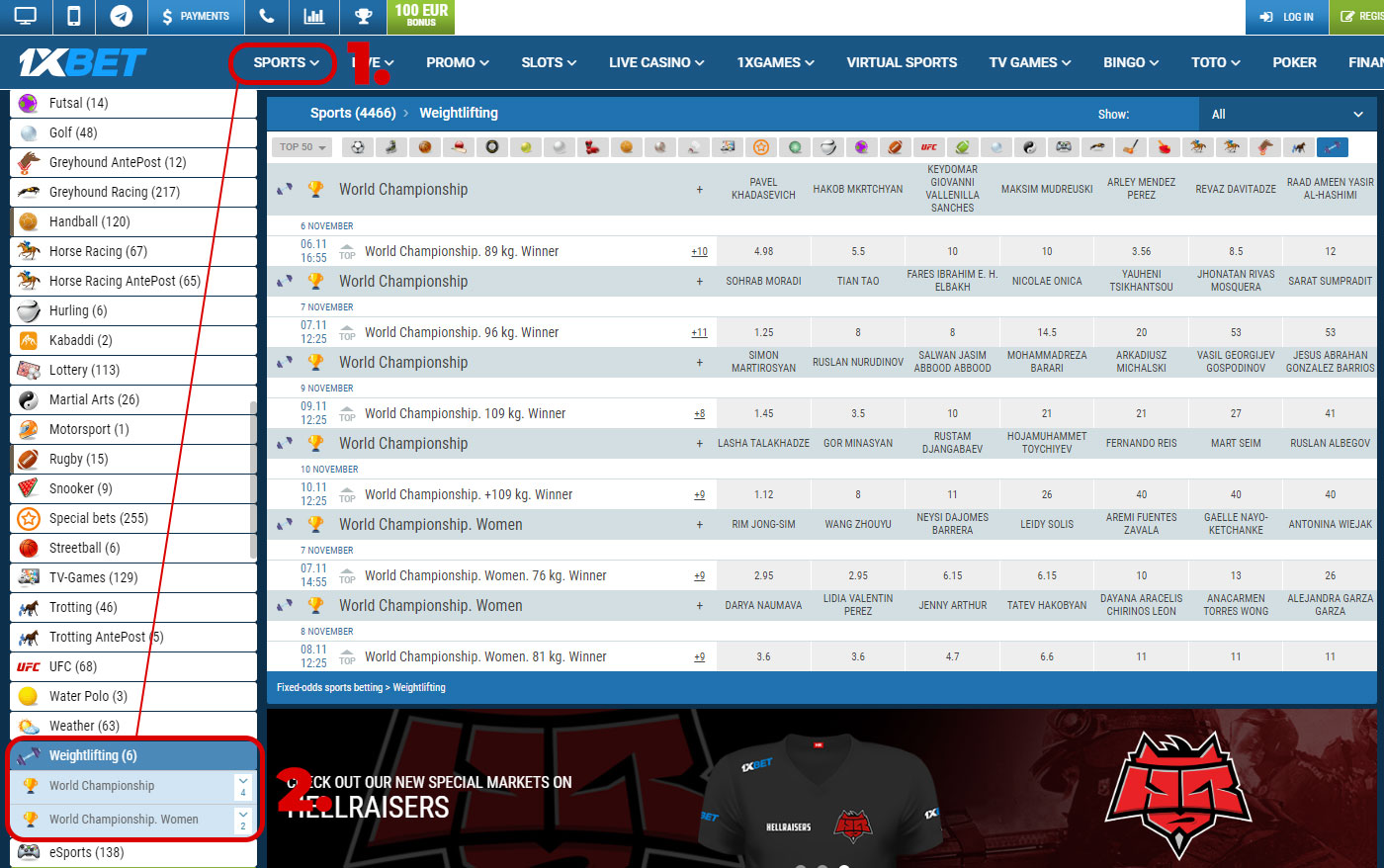
Task: Click the trophy results icon
Action: coord(363,16)
